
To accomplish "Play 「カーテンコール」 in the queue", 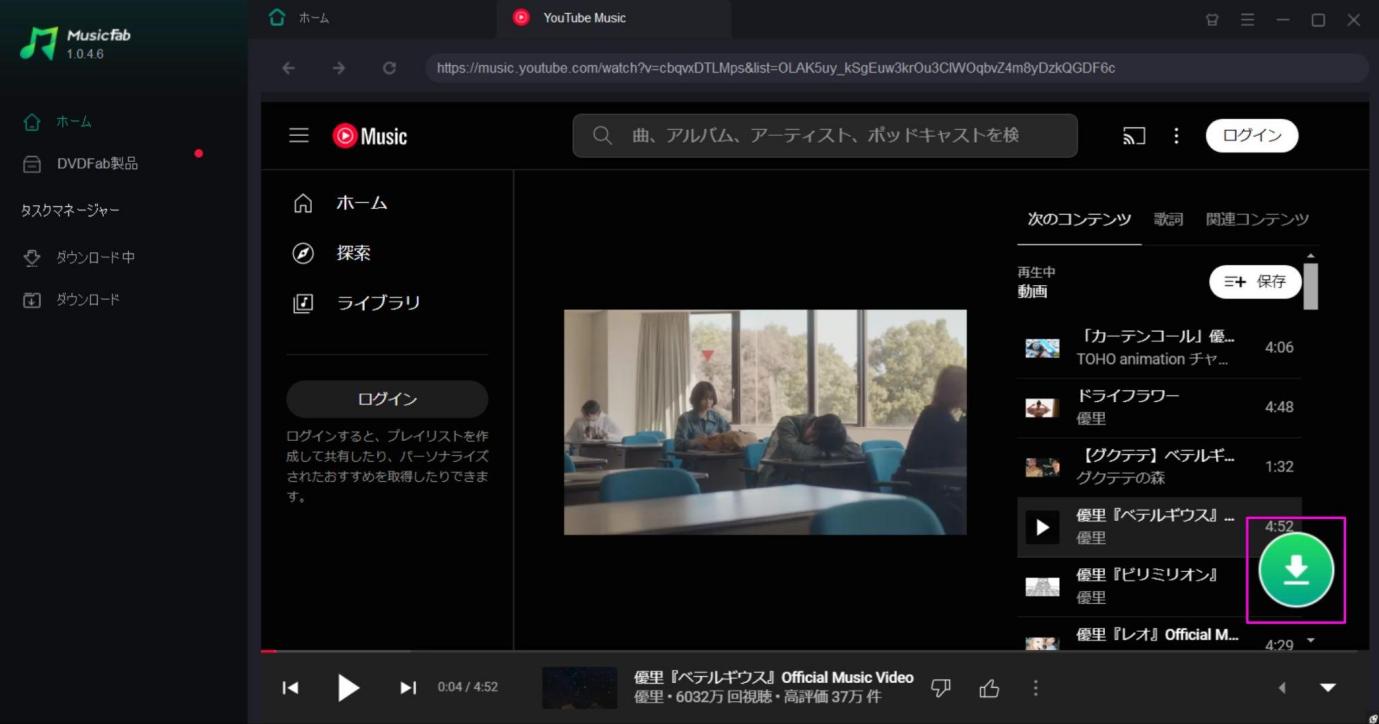I will point(1159,347).
